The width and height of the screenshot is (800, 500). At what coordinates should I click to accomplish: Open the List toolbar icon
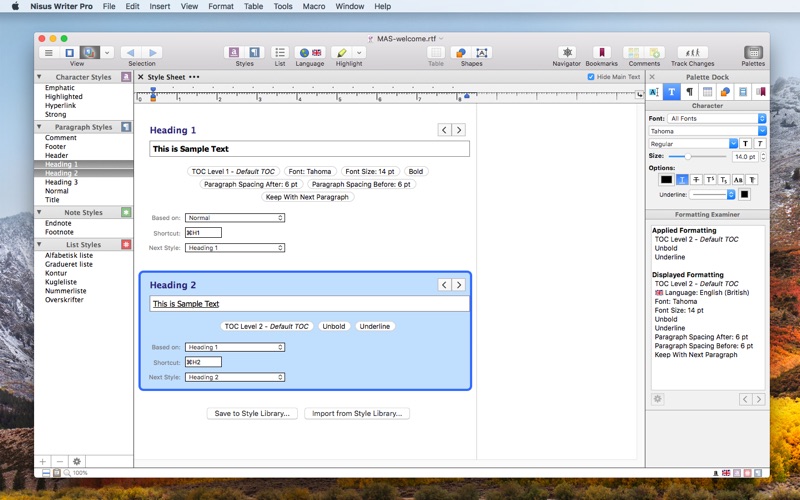click(x=280, y=53)
